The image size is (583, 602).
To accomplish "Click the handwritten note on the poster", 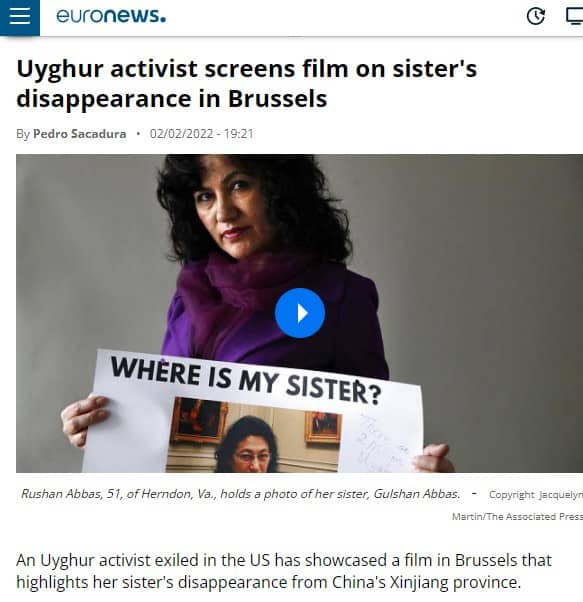I will click(x=382, y=442).
